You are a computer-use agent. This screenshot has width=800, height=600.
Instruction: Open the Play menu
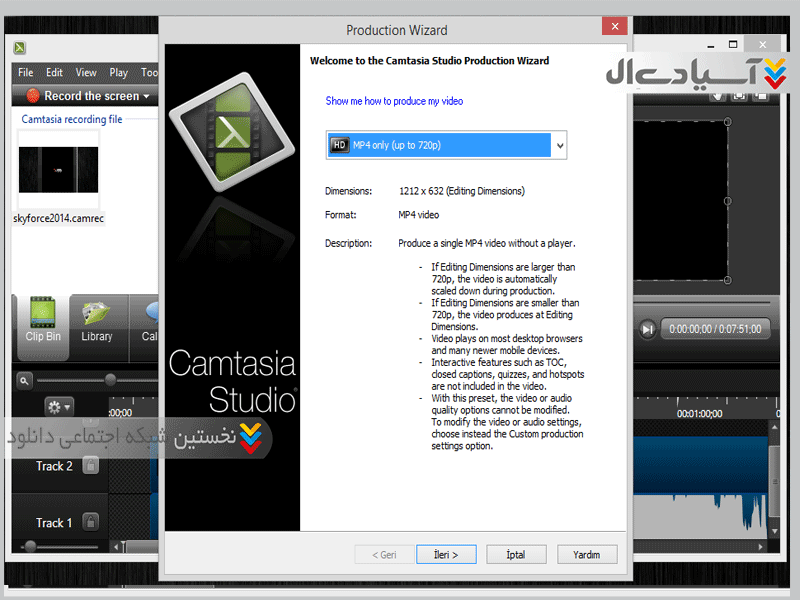[x=119, y=73]
